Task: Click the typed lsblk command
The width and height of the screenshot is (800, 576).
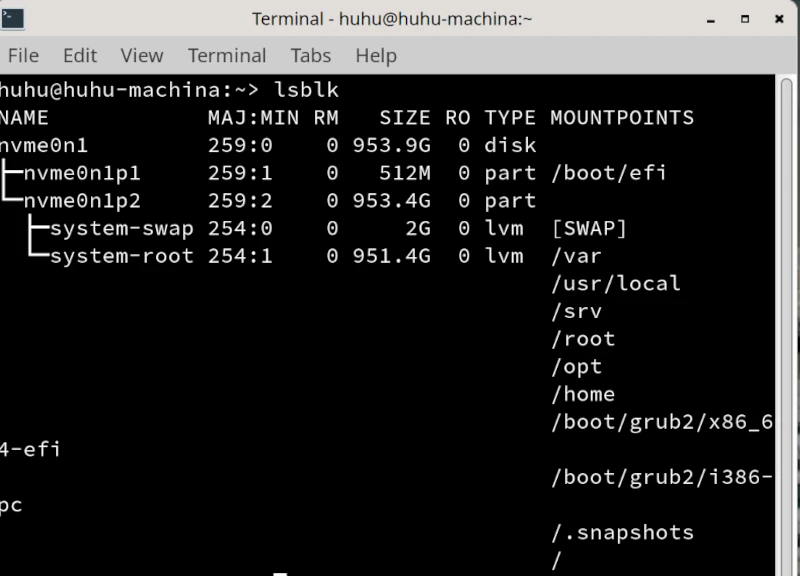Action: [307, 90]
